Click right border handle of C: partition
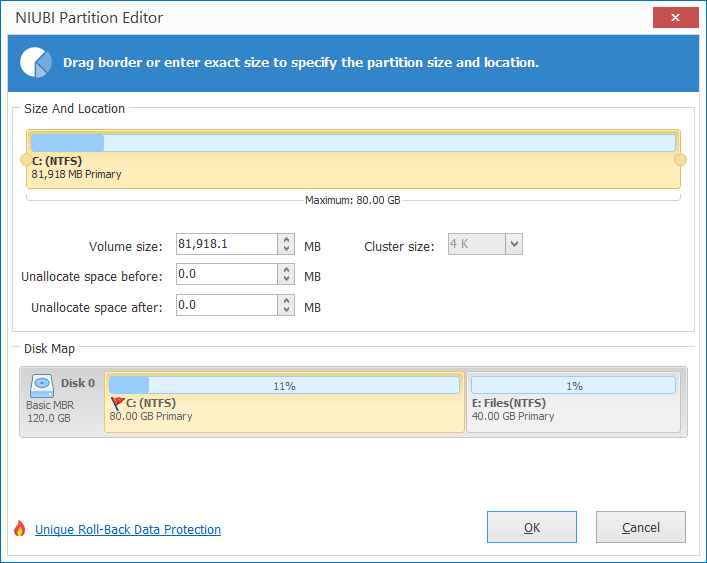 (680, 160)
